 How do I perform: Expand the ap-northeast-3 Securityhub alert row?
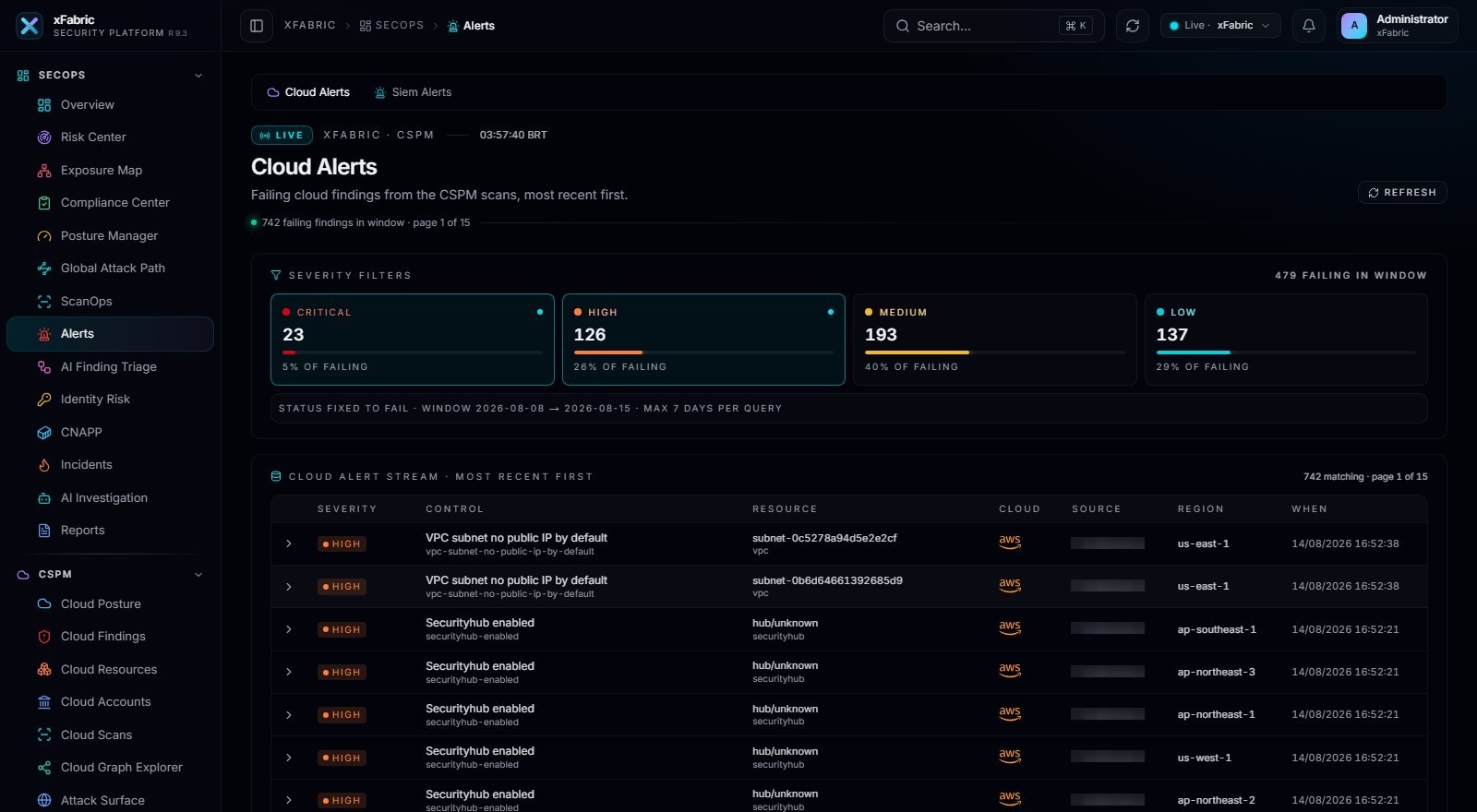tap(289, 672)
